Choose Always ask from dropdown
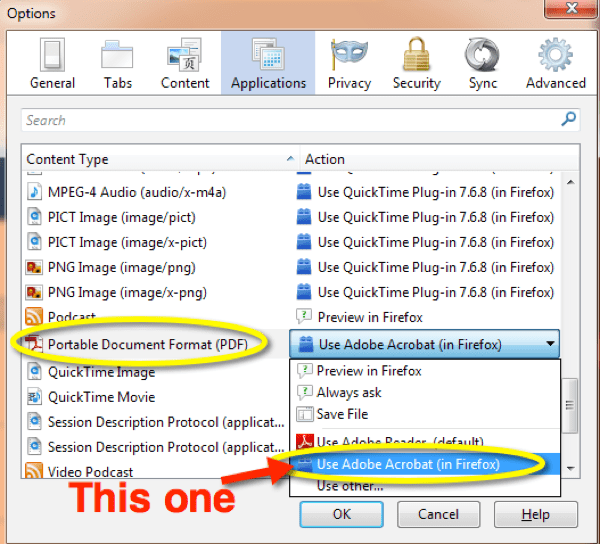The image size is (600, 544). [425, 392]
